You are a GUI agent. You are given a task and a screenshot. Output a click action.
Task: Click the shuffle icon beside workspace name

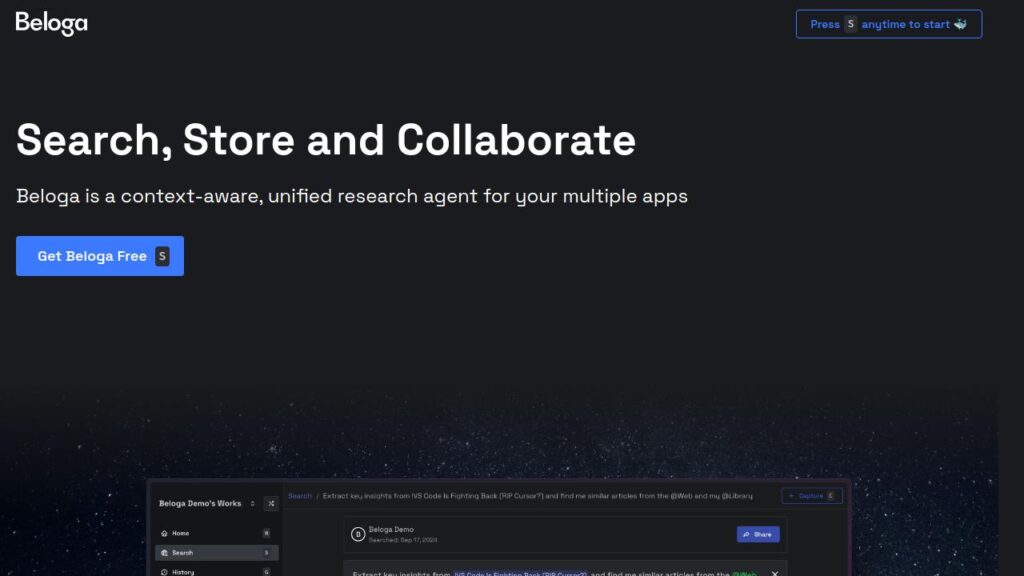click(271, 503)
